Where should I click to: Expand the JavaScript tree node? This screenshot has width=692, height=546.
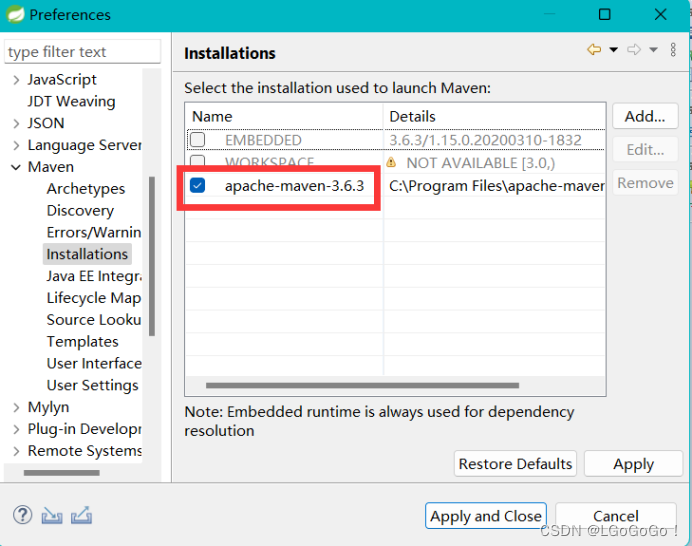pyautogui.click(x=16, y=80)
